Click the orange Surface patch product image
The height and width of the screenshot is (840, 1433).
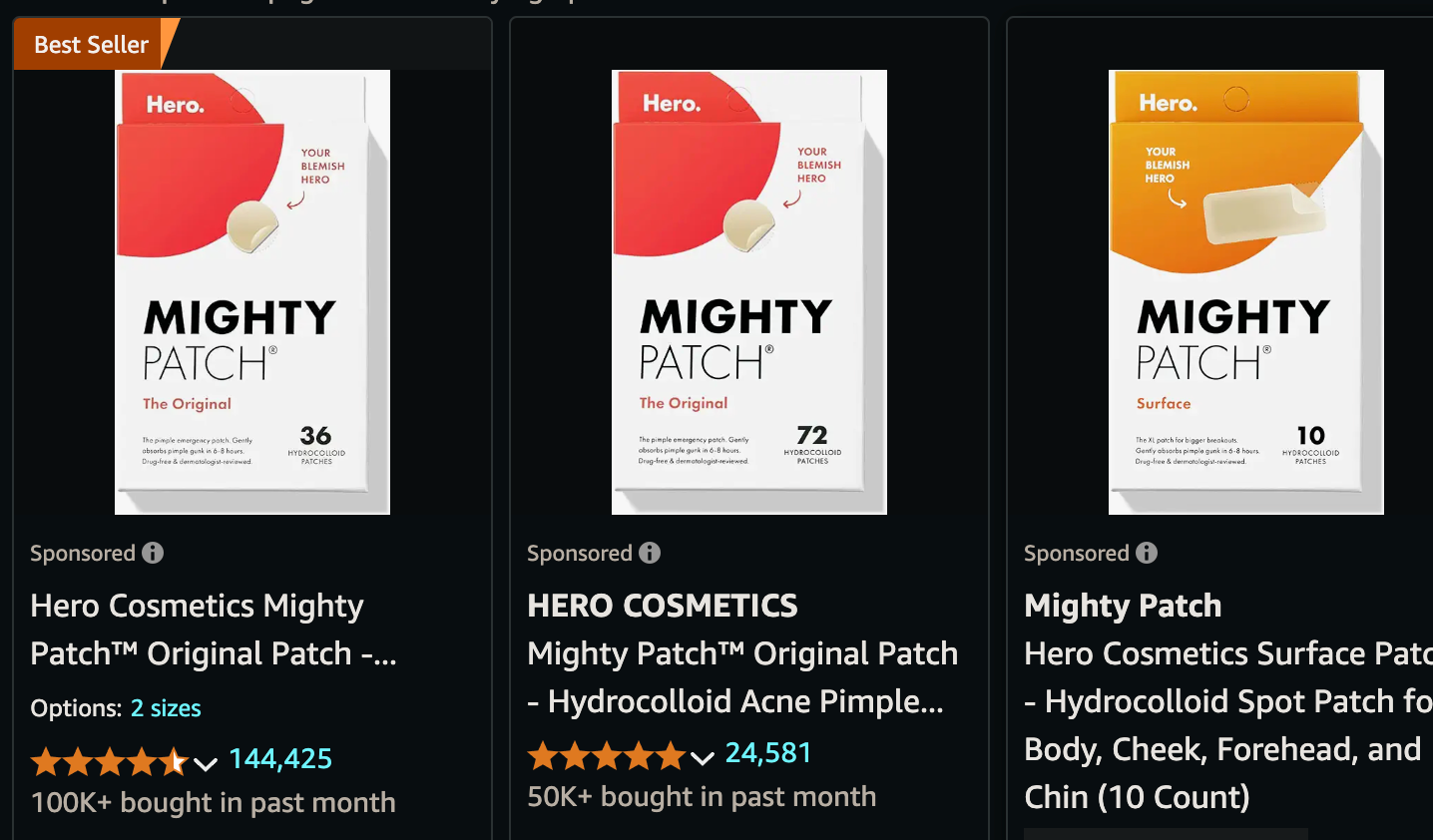point(1245,291)
